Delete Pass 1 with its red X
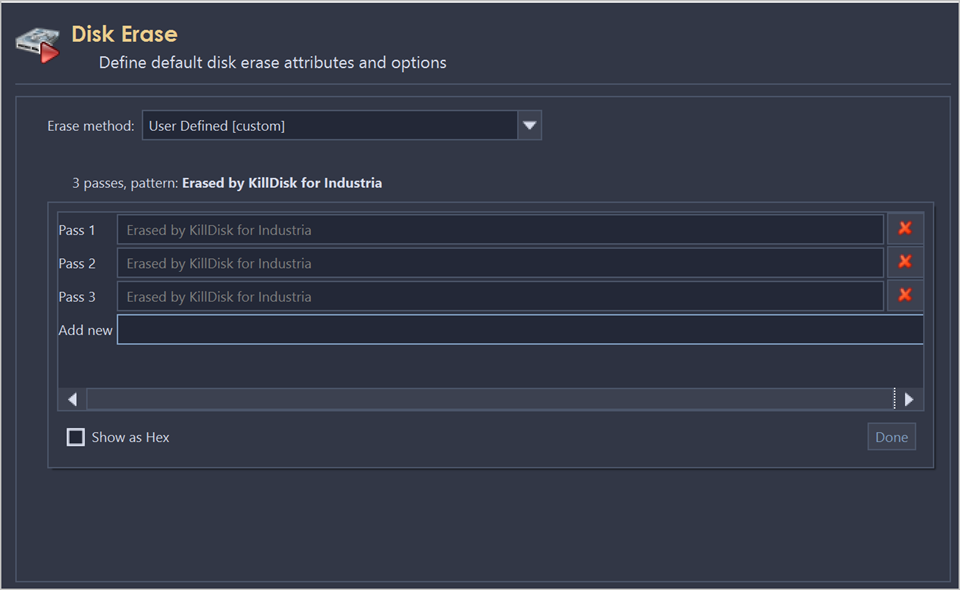The image size is (960, 590). click(904, 229)
